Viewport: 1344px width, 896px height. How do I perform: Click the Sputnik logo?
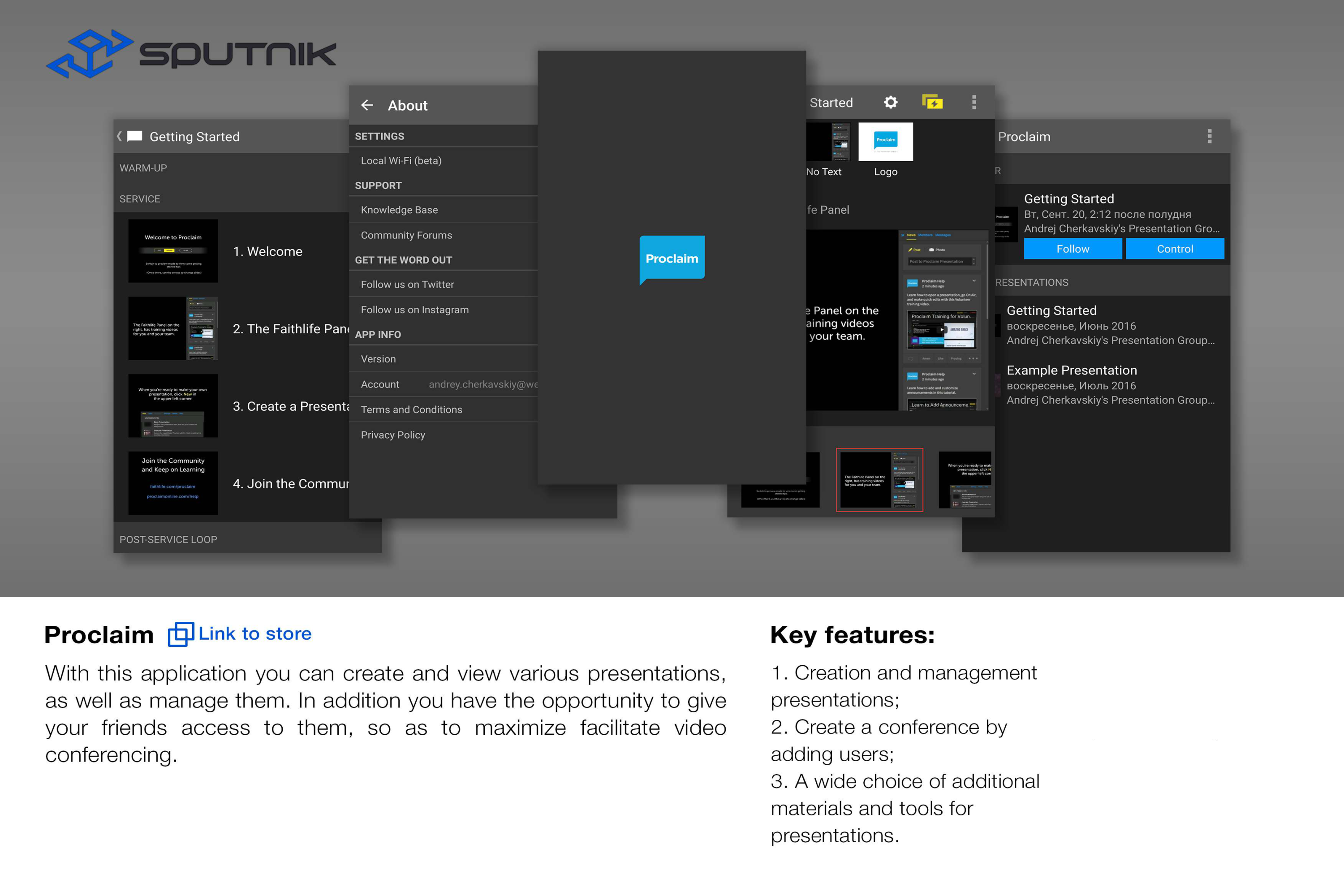(191, 54)
